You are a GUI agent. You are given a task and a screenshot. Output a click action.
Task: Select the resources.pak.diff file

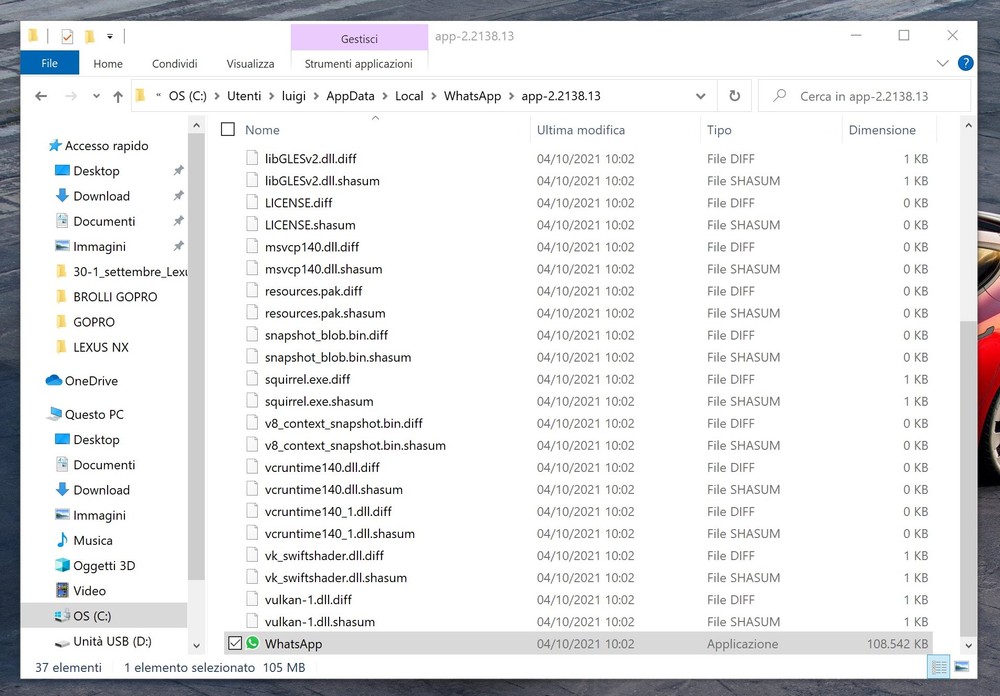pyautogui.click(x=313, y=291)
